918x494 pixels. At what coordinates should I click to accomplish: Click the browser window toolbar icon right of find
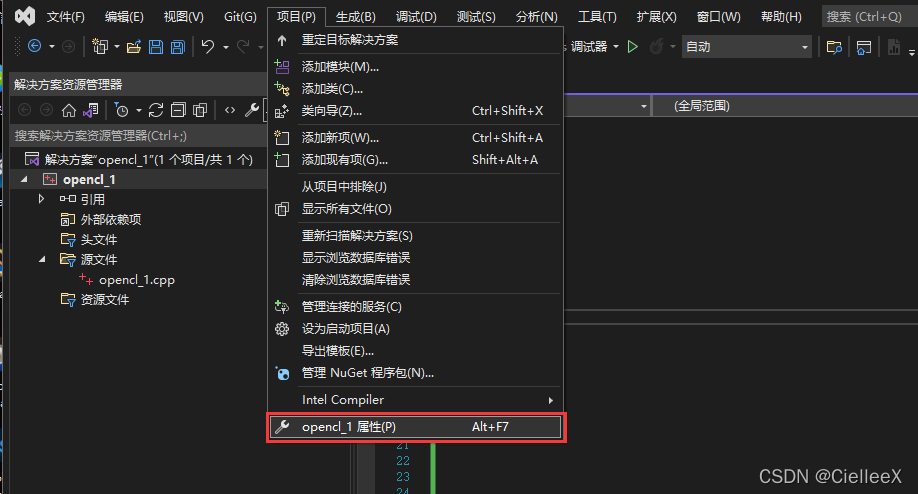click(864, 47)
